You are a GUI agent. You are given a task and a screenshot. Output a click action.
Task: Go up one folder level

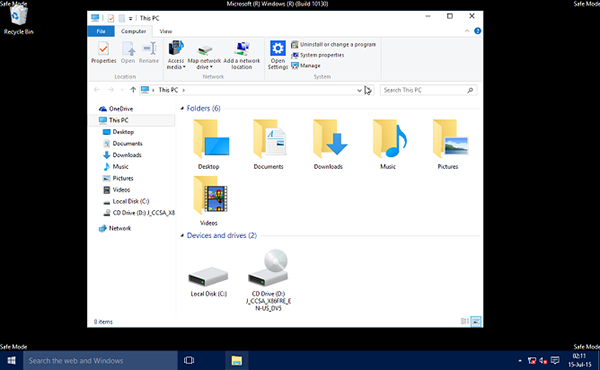pos(133,90)
